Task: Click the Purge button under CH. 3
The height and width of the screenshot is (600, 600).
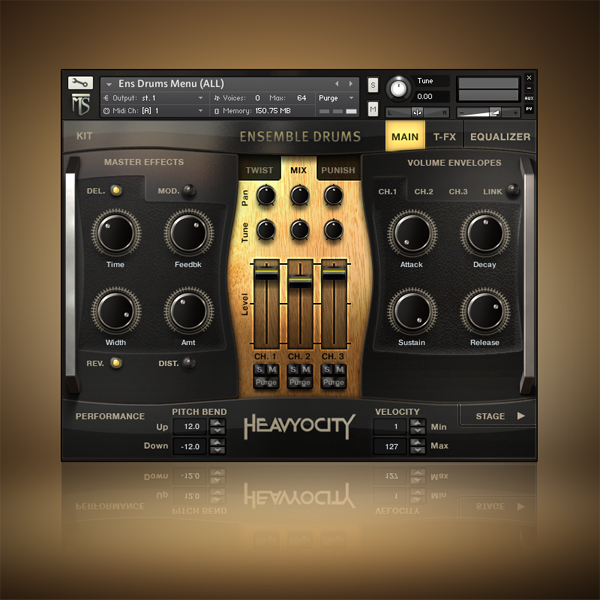Action: 334,383
